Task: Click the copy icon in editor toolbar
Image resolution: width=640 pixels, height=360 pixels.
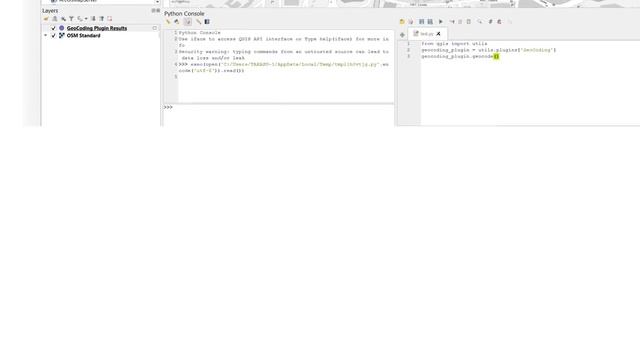Action: click(x=460, y=22)
